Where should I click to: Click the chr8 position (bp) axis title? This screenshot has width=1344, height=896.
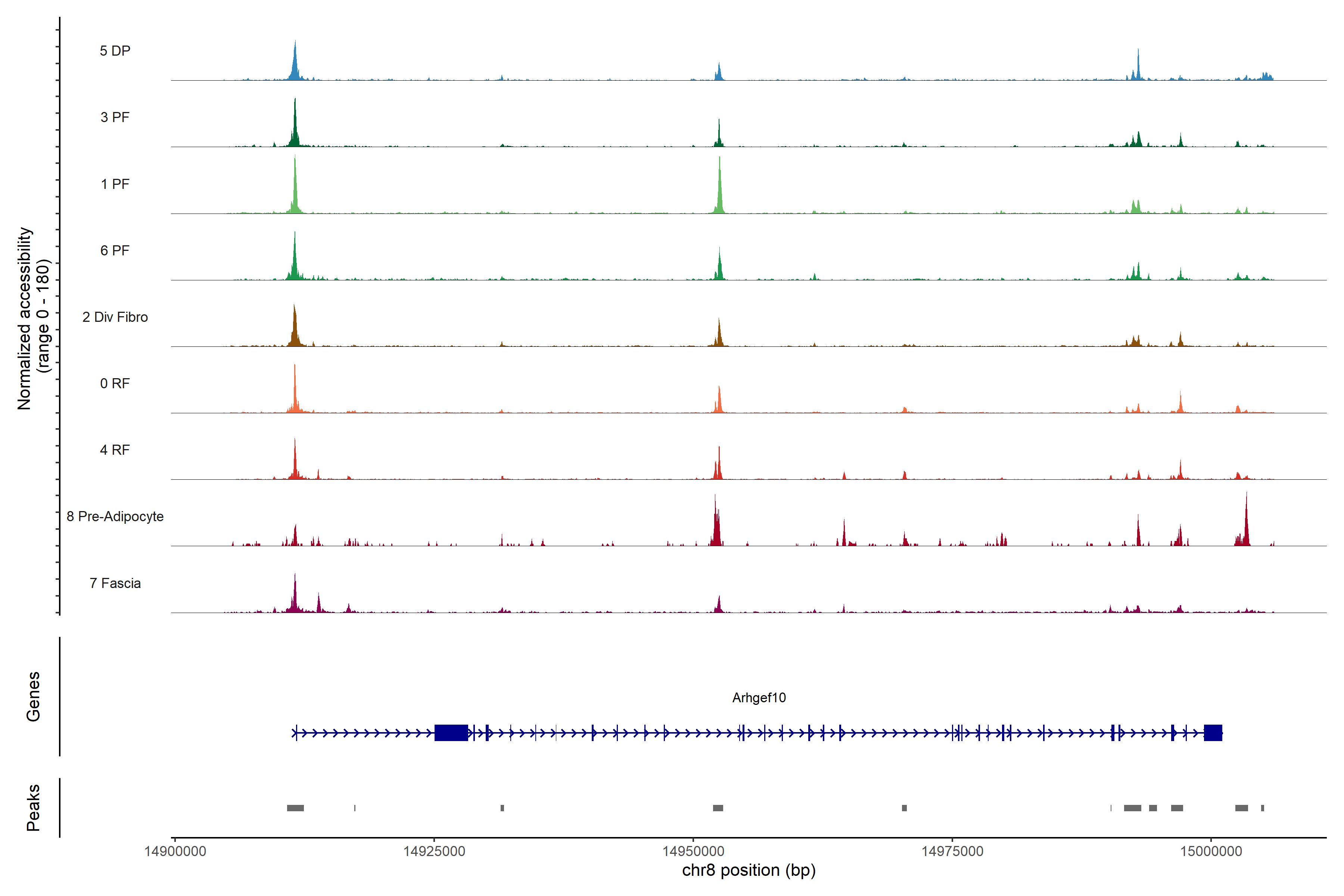[x=749, y=870]
